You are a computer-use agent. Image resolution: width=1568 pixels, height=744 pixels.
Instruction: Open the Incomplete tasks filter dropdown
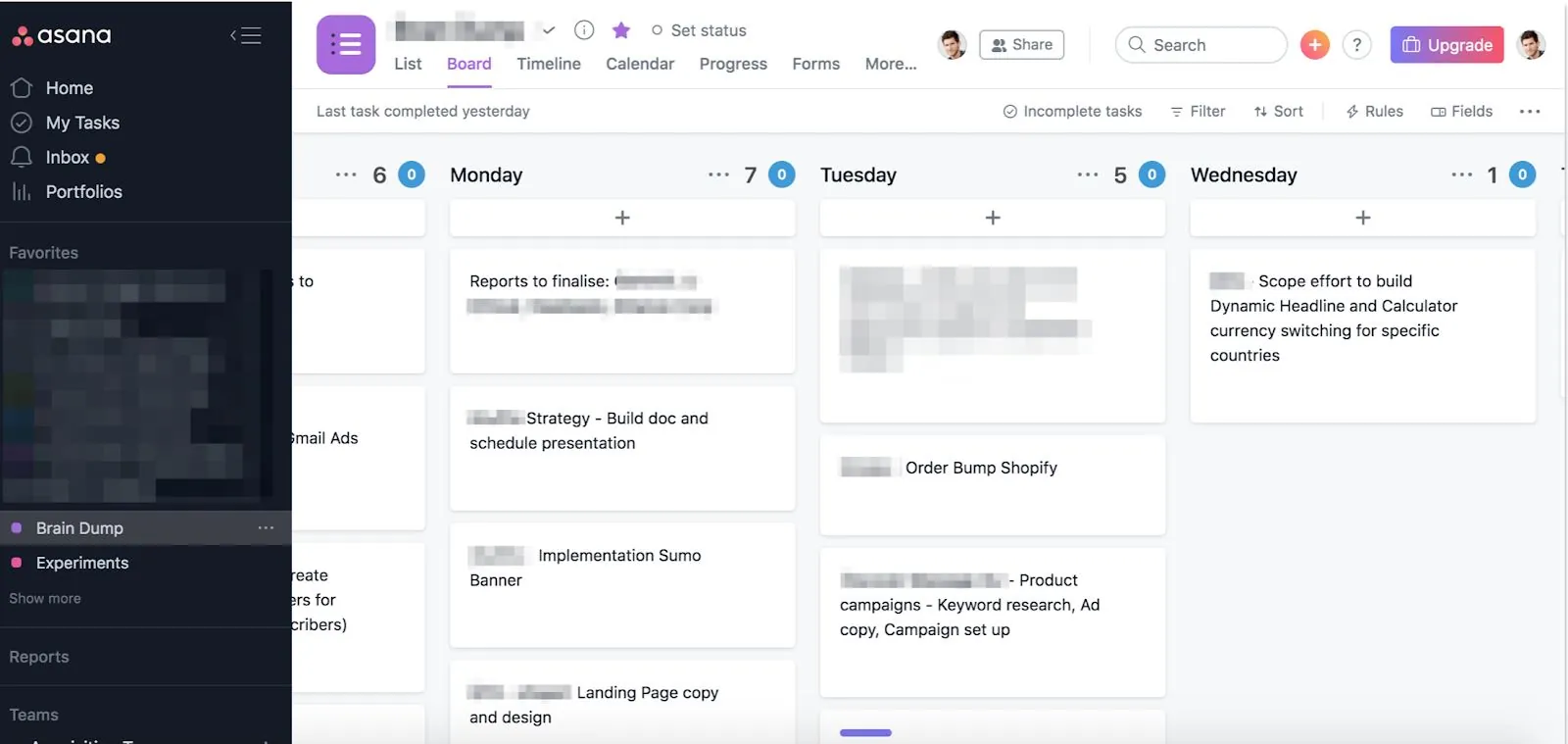tap(1072, 112)
